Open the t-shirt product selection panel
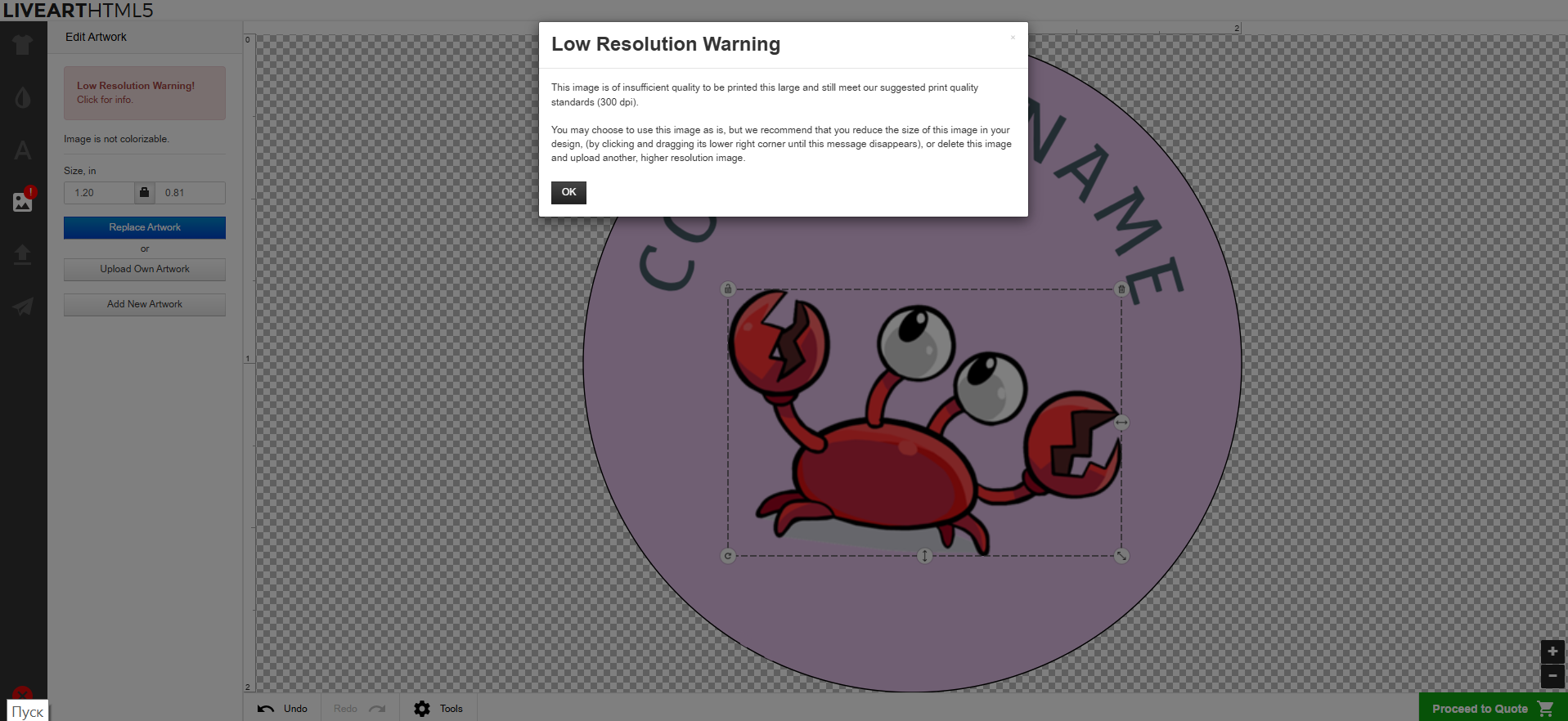1568x721 pixels. (x=22, y=45)
